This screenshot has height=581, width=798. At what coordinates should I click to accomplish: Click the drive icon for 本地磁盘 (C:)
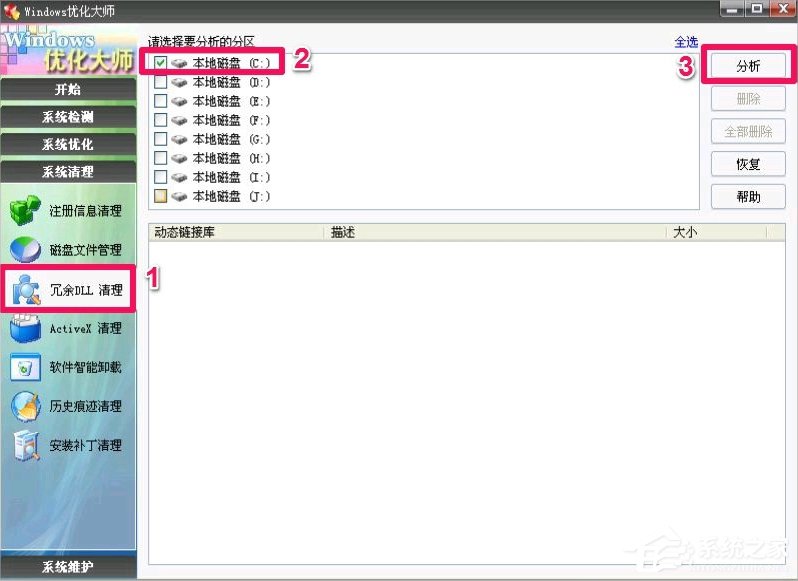tap(179, 63)
